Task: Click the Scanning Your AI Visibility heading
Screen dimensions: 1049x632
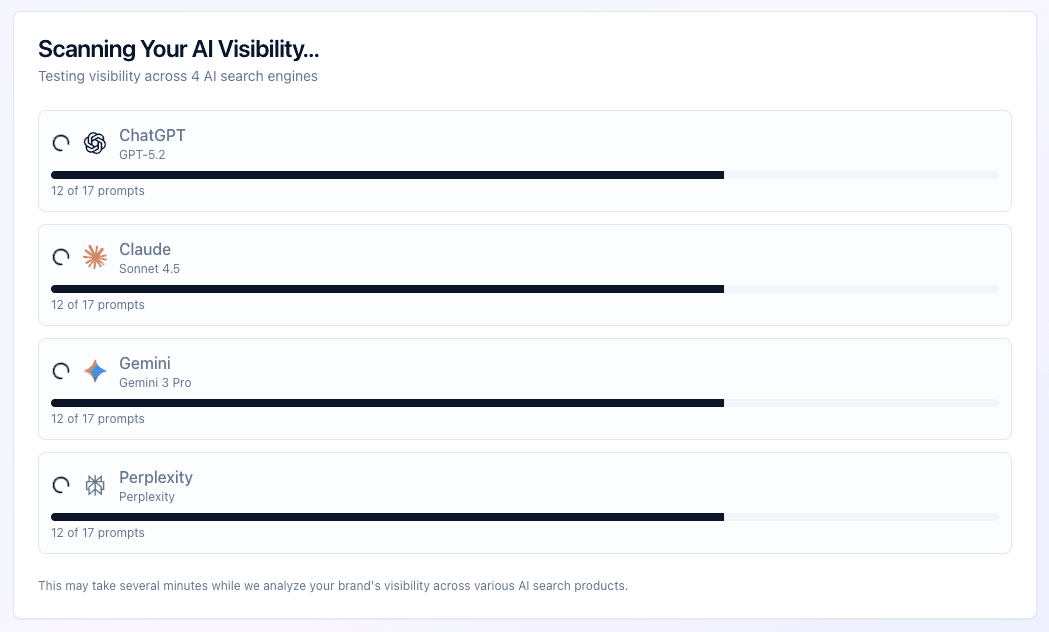Action: tap(178, 48)
